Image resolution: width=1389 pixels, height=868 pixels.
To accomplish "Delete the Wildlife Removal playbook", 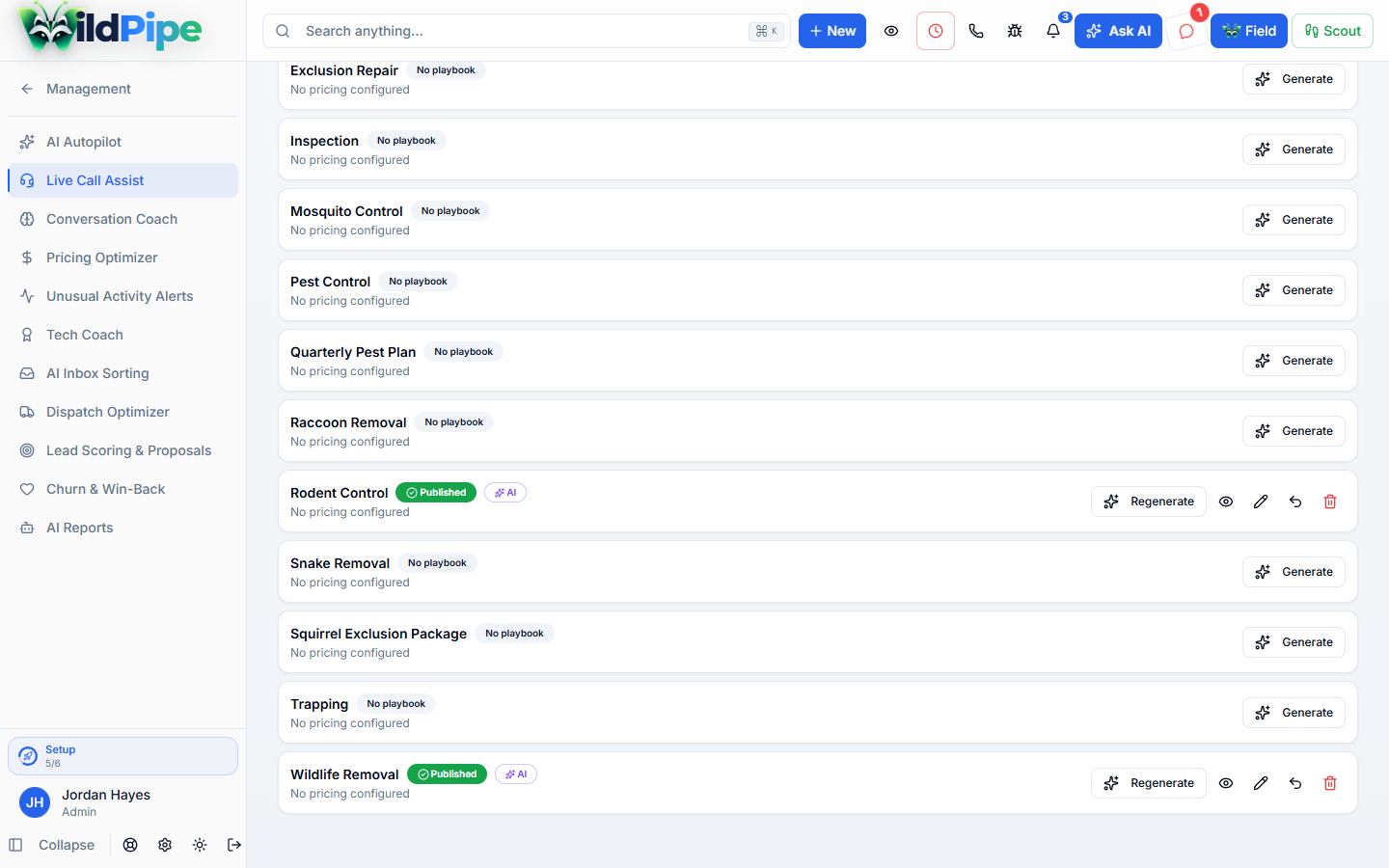I will point(1330,783).
